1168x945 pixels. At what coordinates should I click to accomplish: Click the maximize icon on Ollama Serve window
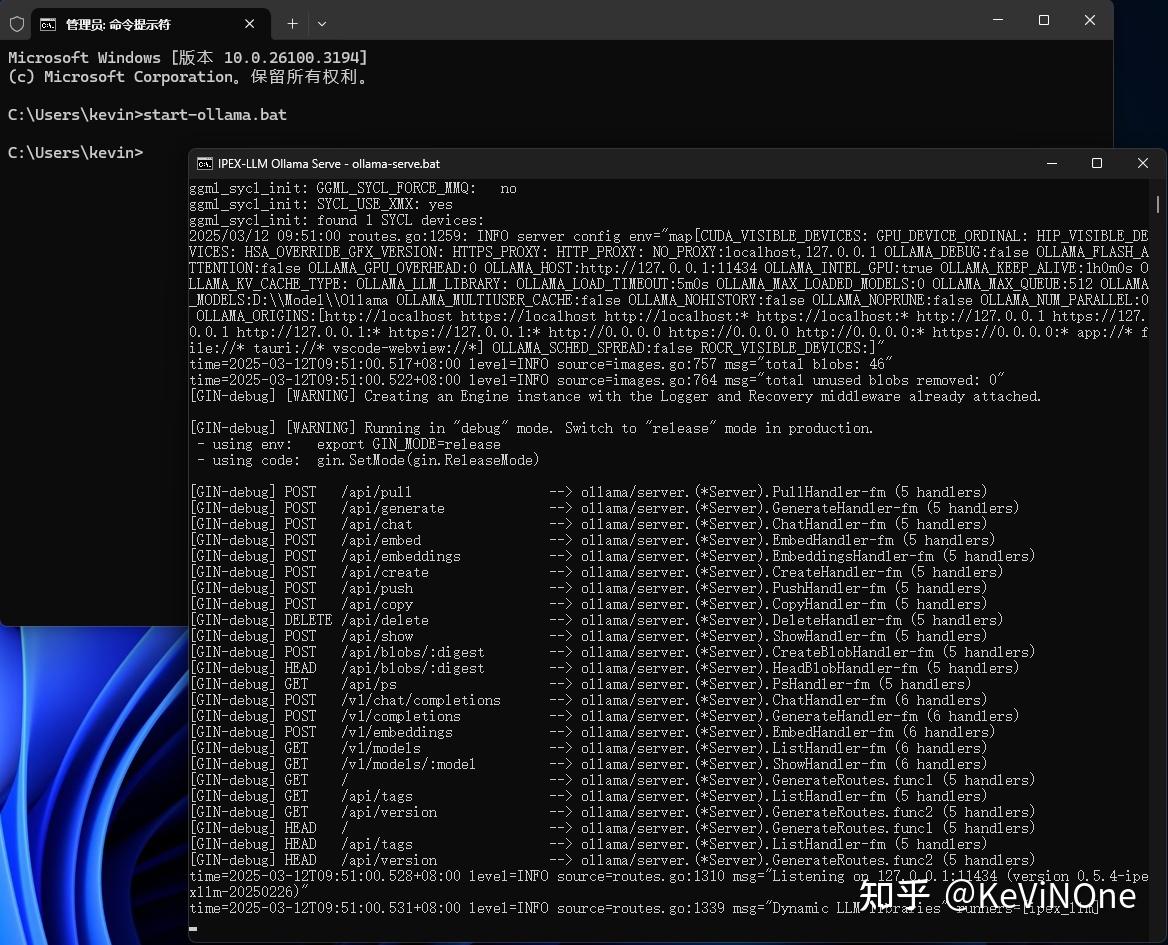1097,163
